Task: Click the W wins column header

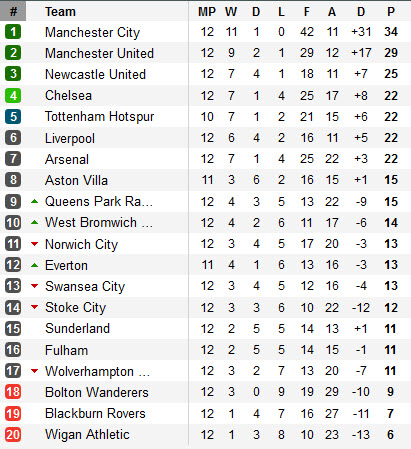Action: (x=231, y=12)
